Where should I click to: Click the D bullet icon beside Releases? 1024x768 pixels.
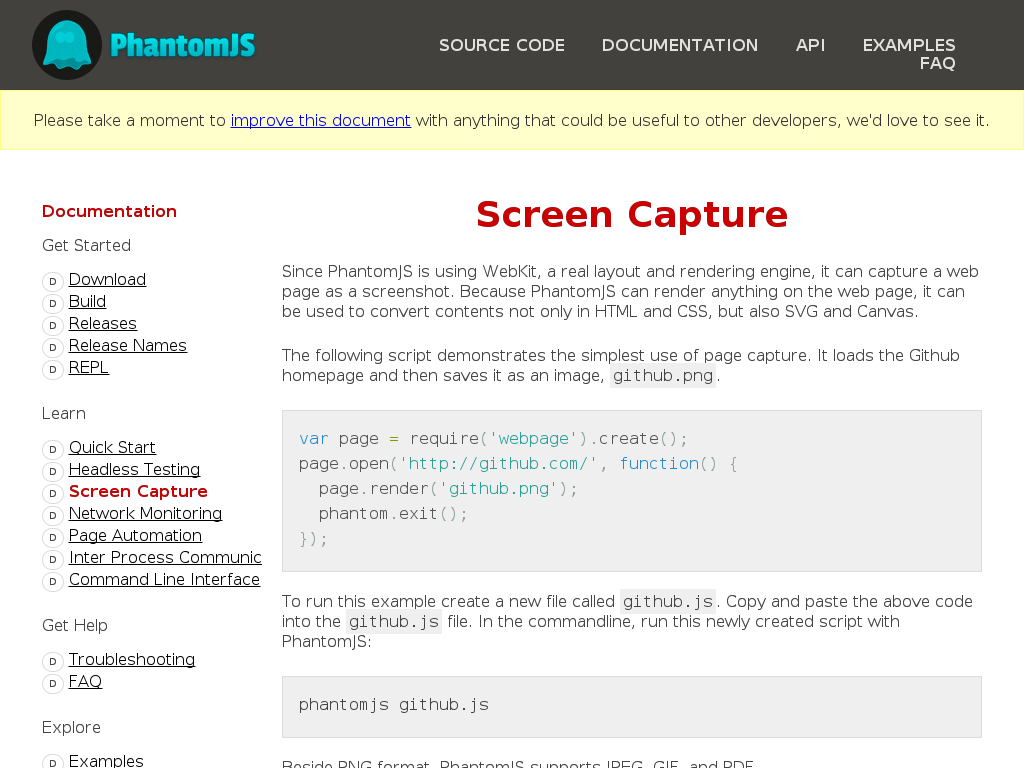tap(53, 325)
